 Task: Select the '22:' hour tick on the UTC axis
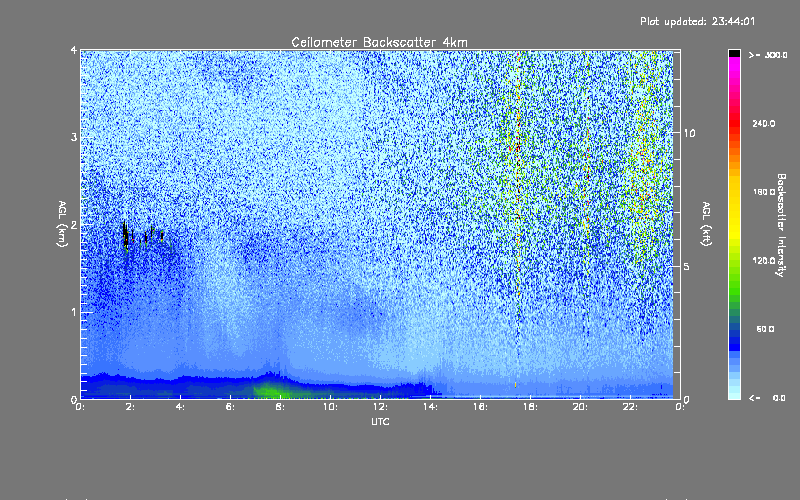click(631, 407)
